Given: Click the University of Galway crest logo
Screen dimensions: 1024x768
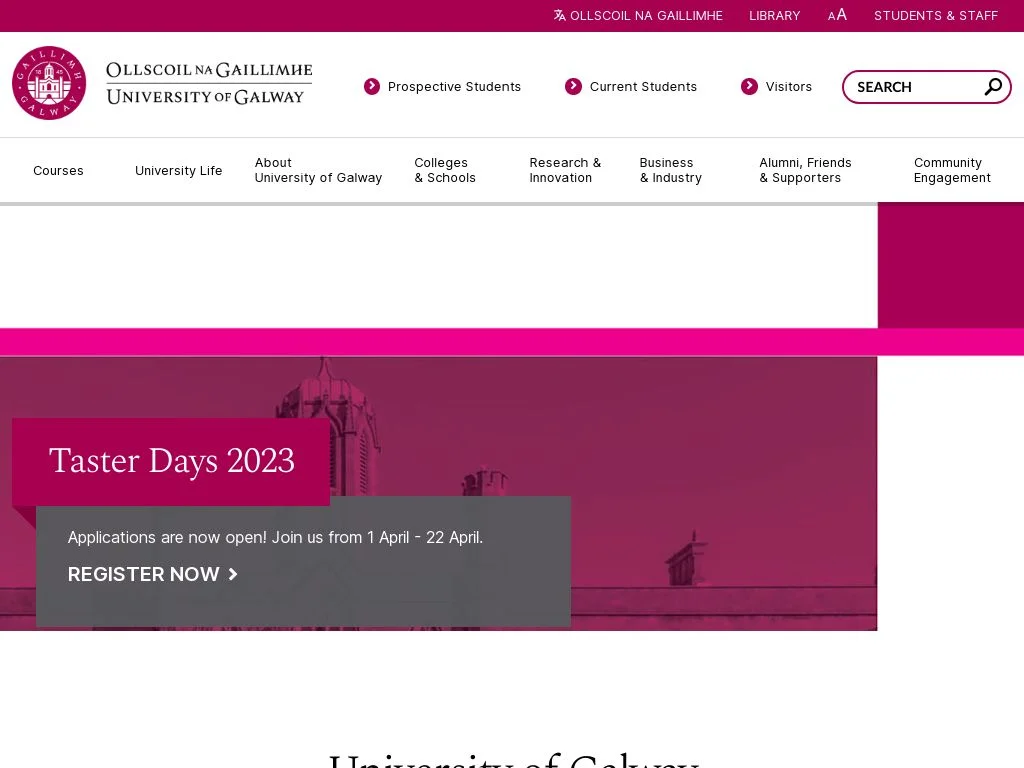Looking at the screenshot, I should (49, 83).
